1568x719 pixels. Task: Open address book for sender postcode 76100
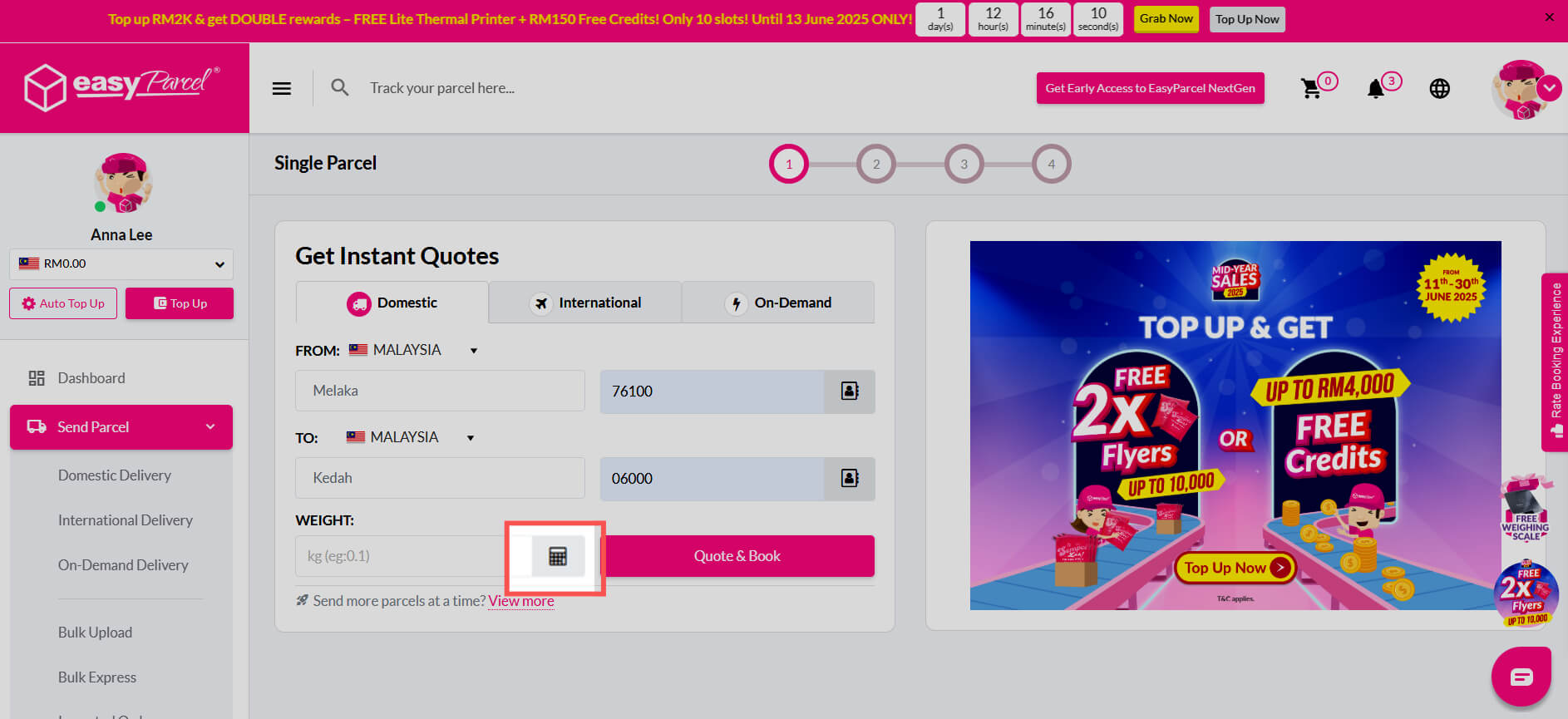pos(850,392)
